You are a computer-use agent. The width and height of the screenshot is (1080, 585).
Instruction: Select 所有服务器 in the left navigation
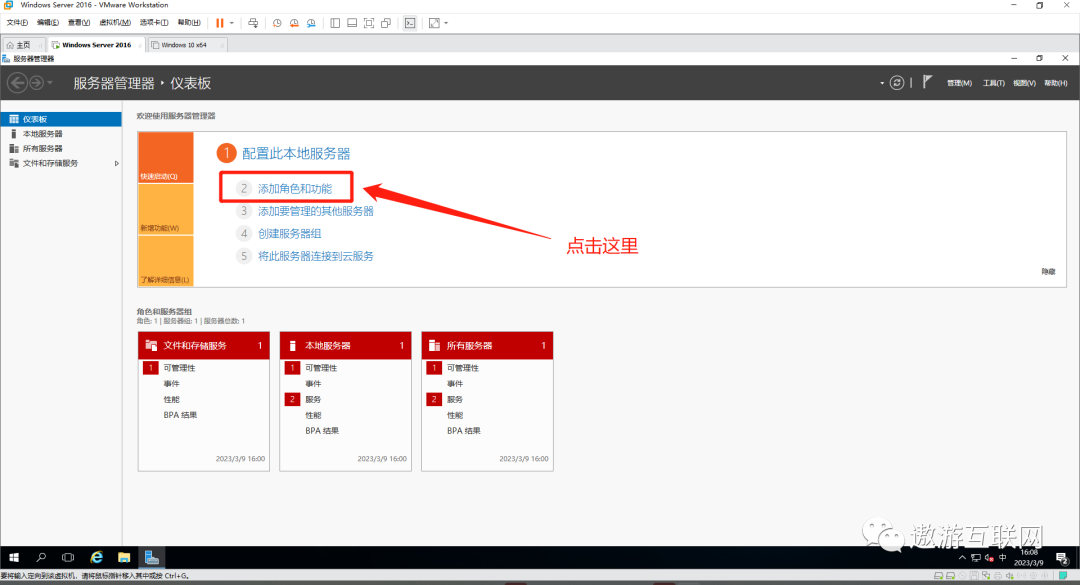(x=61, y=148)
